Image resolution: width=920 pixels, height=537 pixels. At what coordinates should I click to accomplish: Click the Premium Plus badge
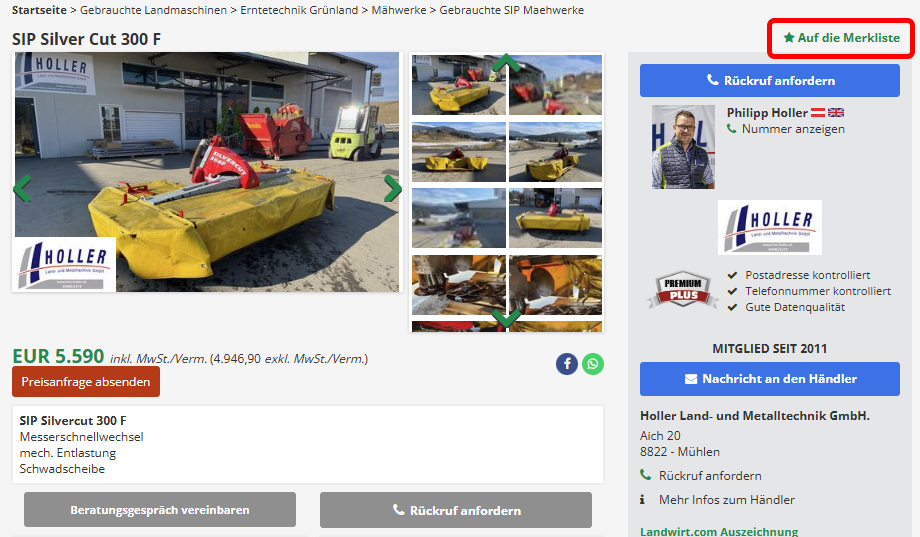click(682, 290)
